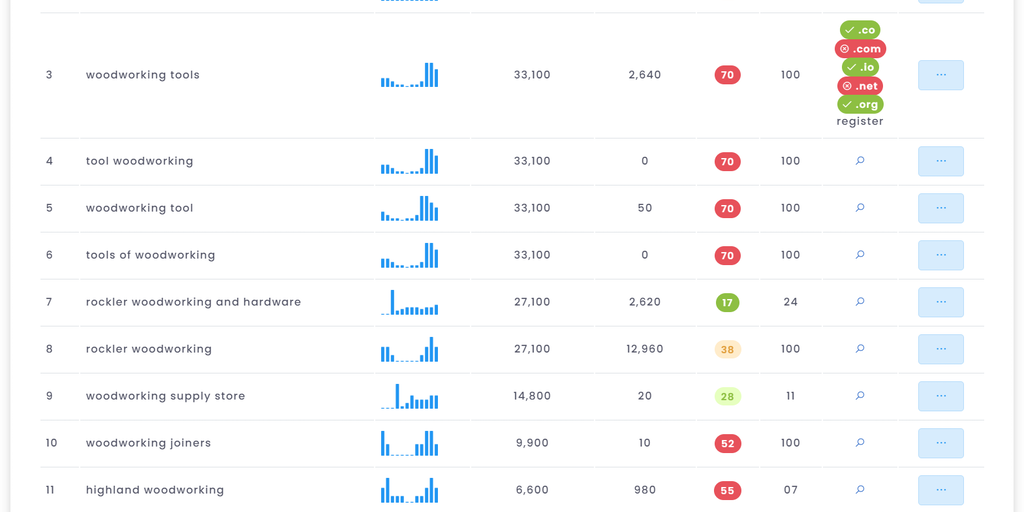Image resolution: width=1024 pixels, height=512 pixels.
Task: Click difficulty score 70 for woodworking tools
Action: (728, 75)
